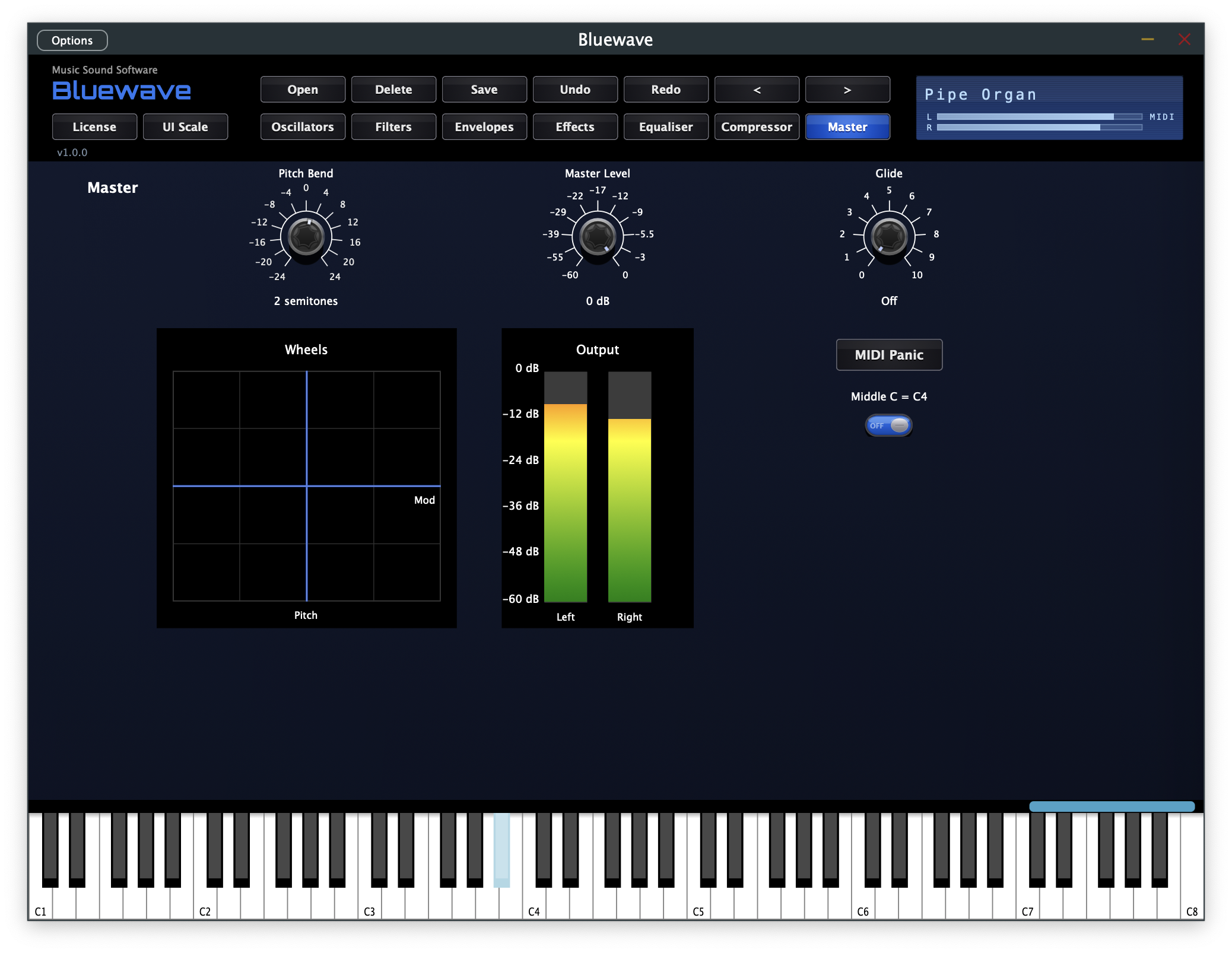
Task: Click the v1.0.0 version label
Action: pyautogui.click(x=72, y=153)
